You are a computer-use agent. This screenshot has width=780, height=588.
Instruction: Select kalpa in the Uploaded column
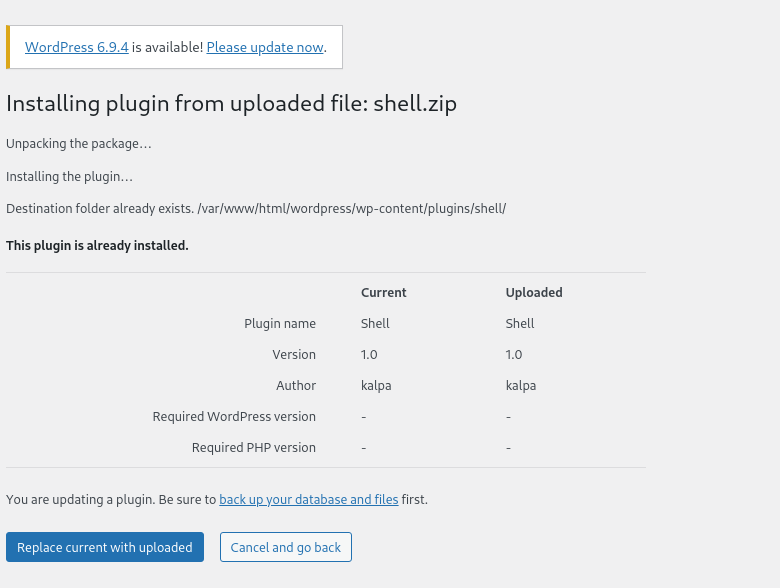click(x=521, y=386)
